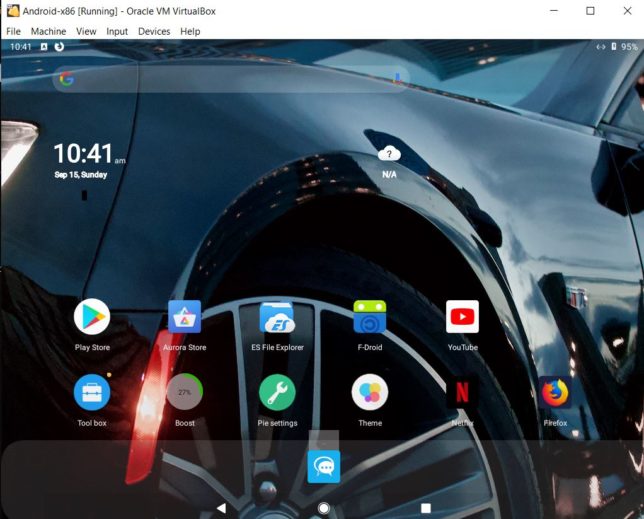
Task: Launch Aurora Store
Action: click(x=184, y=317)
